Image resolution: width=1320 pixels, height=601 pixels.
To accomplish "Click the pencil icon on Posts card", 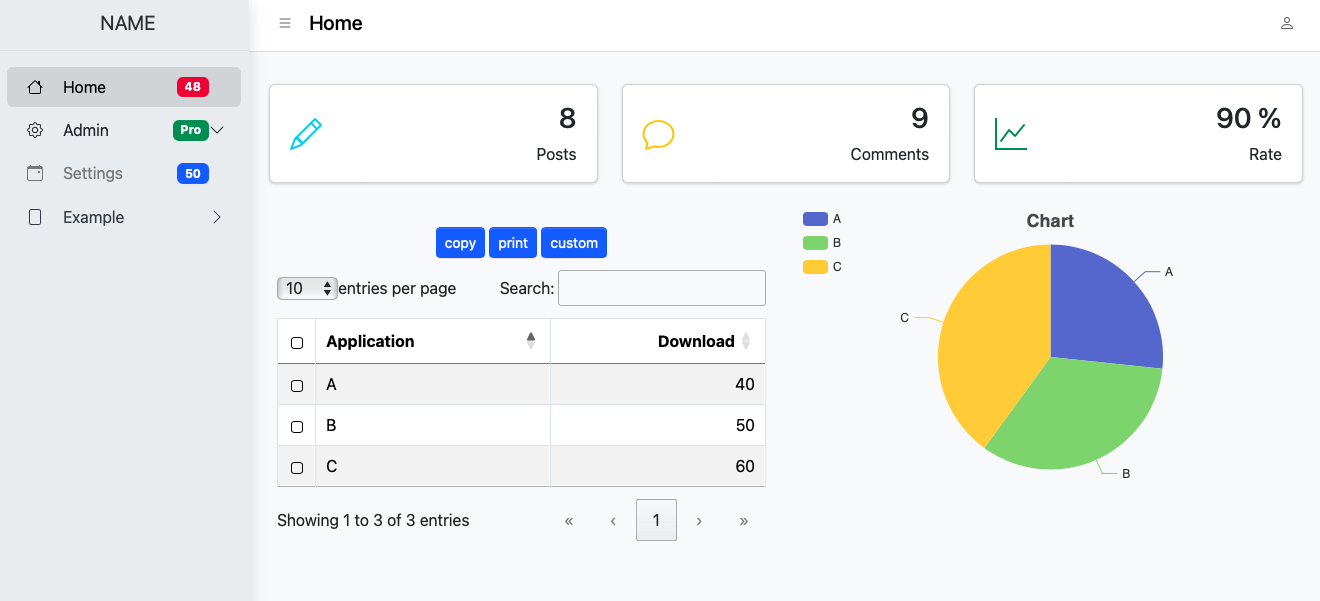I will tap(306, 134).
